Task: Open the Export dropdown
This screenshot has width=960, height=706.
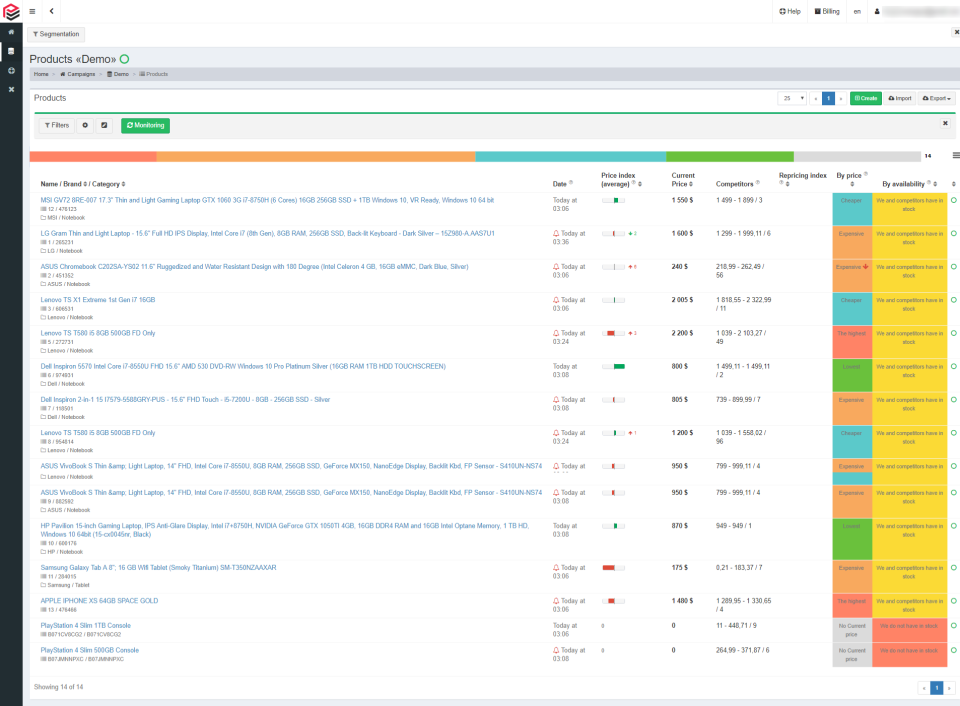Action: point(936,99)
